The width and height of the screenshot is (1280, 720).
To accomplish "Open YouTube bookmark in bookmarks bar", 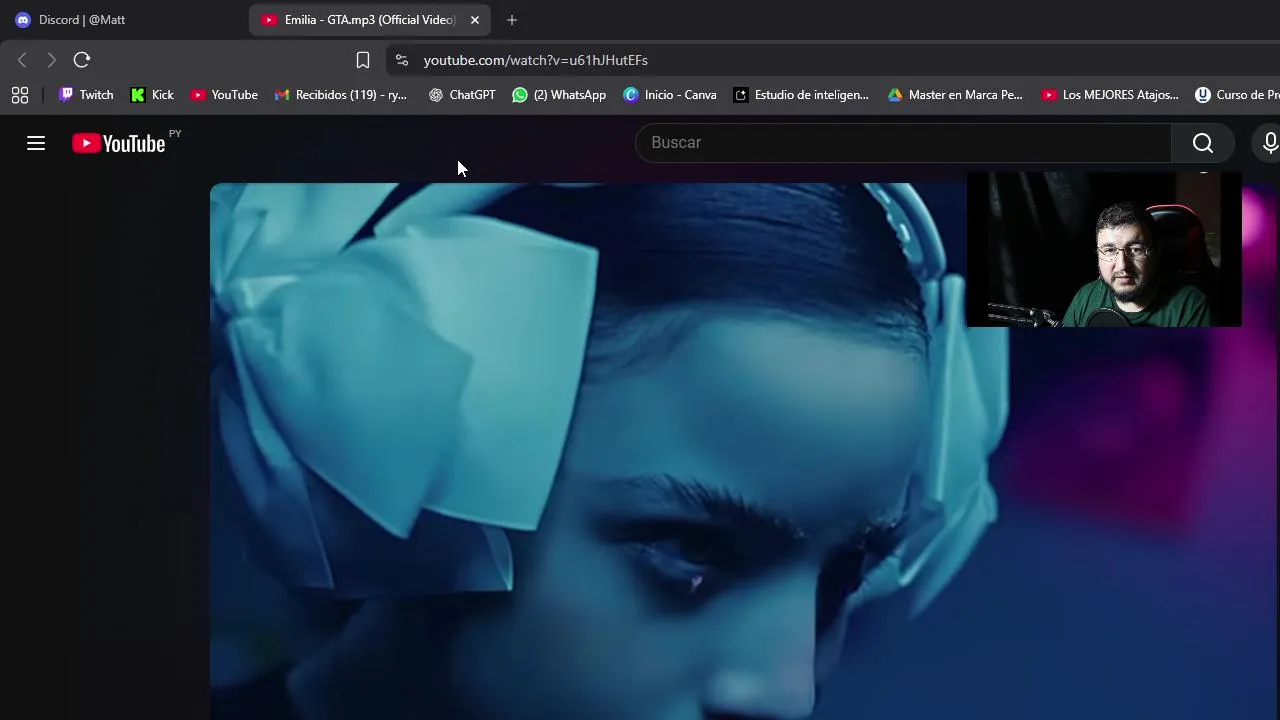I will click(224, 95).
